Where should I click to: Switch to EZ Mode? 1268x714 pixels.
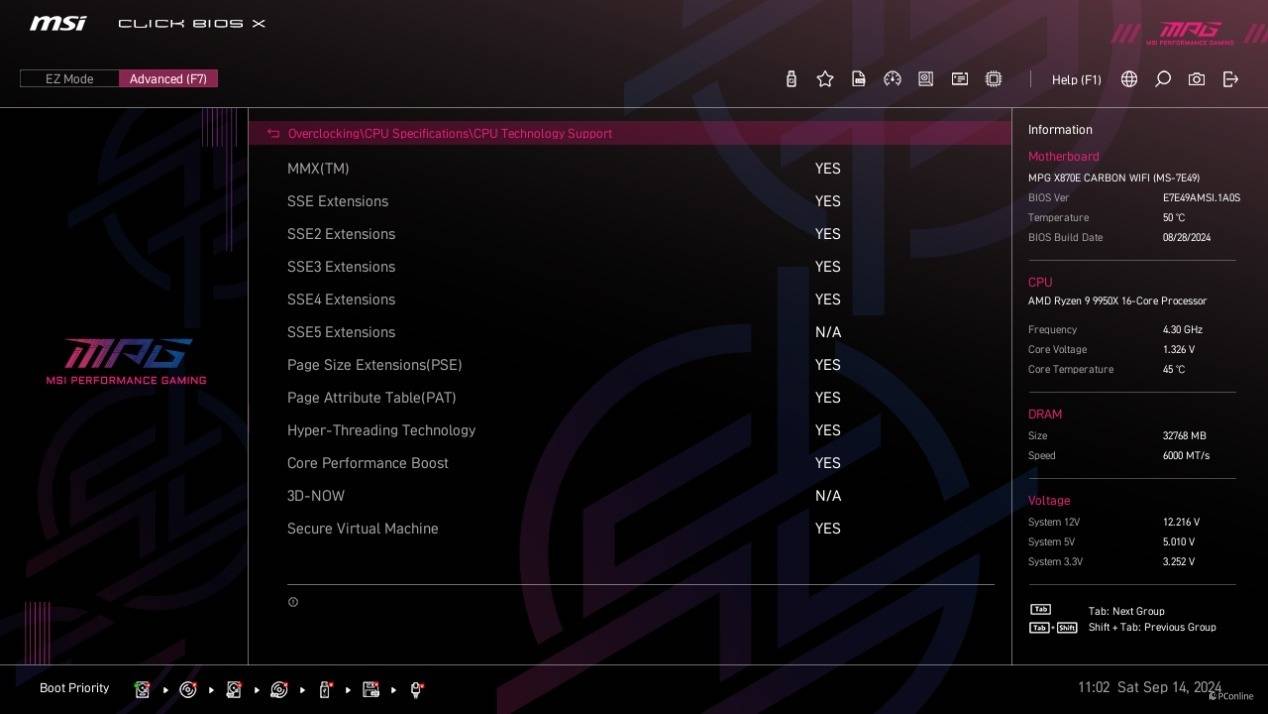tap(69, 79)
